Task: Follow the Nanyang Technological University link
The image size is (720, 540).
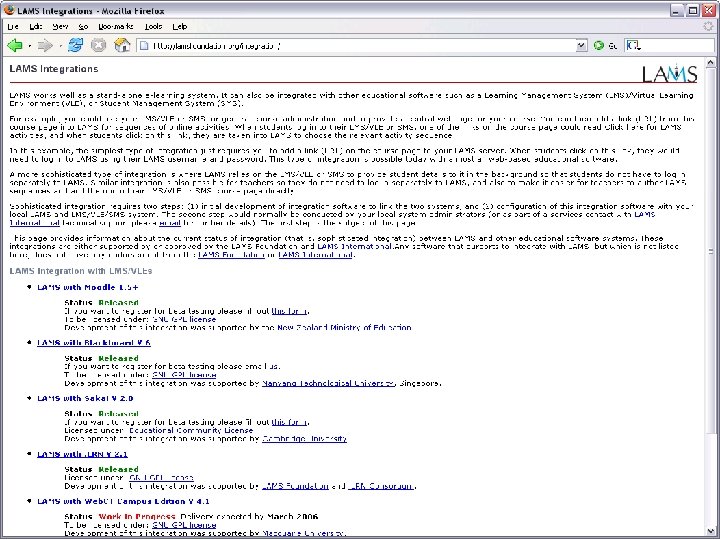Action: click(x=328, y=383)
